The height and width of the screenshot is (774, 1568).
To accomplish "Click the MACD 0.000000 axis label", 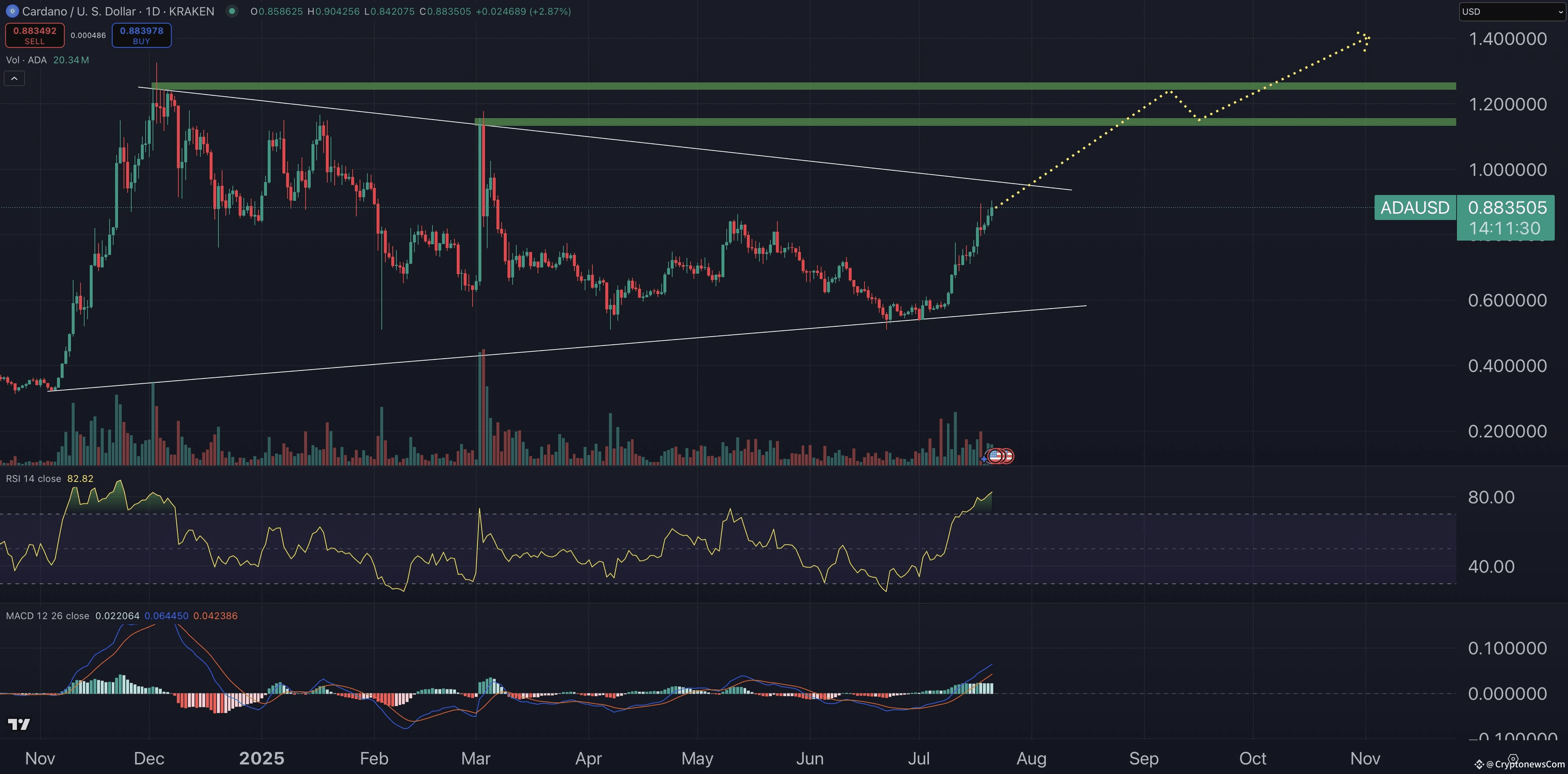I will pyautogui.click(x=1507, y=693).
